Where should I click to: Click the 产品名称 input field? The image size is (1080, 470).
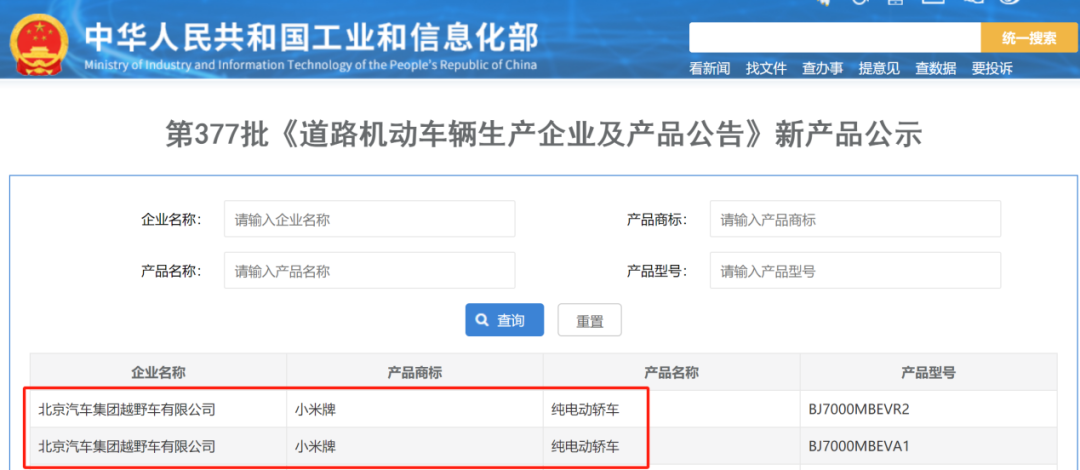(x=369, y=270)
